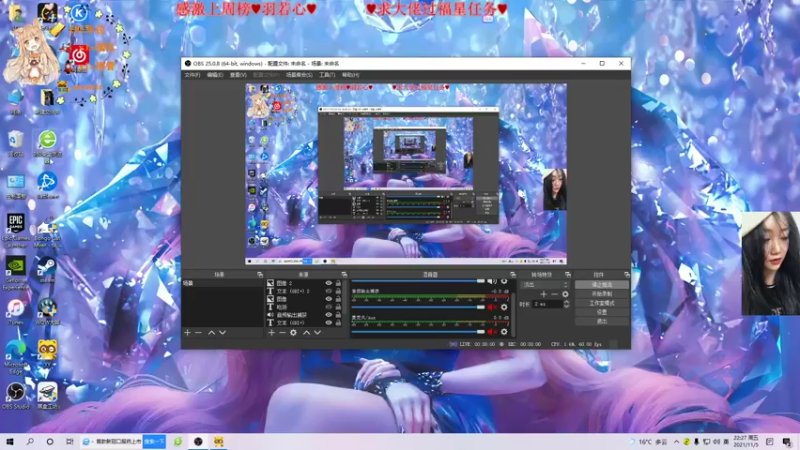Move the selected source up
The image size is (800, 450).
306,333
